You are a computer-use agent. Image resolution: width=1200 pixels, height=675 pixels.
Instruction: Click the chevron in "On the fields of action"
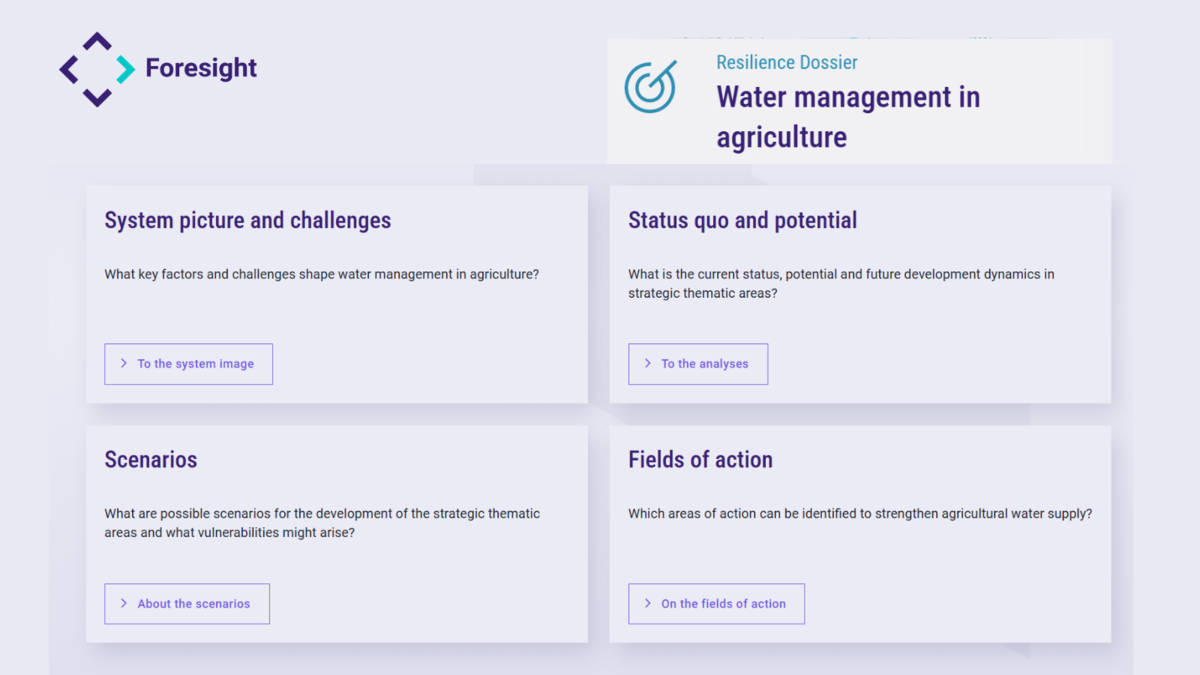[648, 604]
